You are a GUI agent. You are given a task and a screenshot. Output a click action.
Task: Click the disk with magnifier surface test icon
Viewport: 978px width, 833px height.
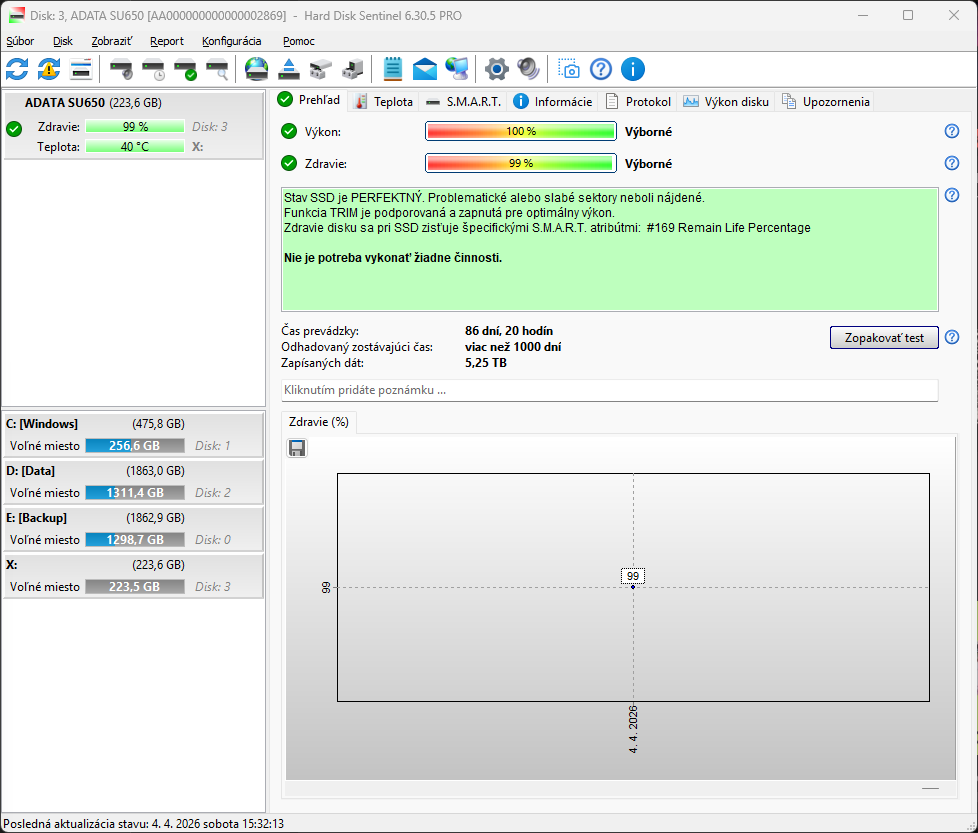[218, 69]
